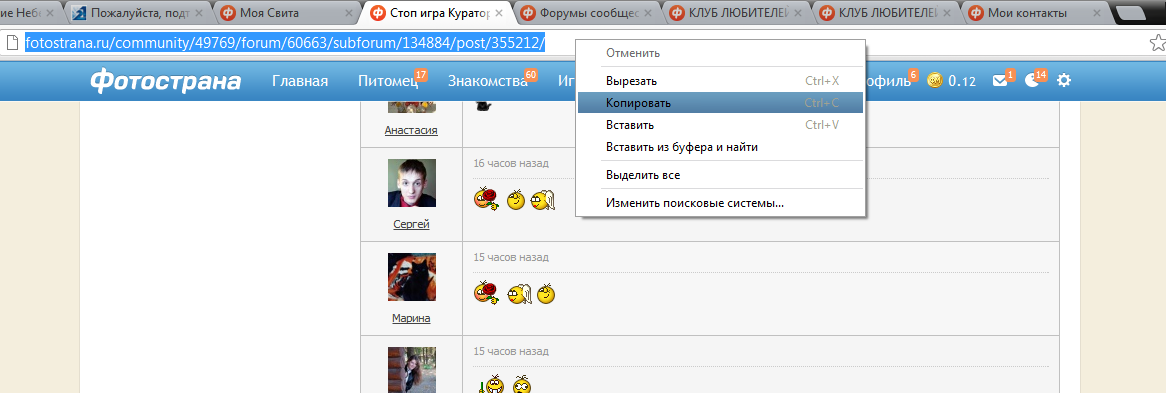1166x393 pixels.
Task: Choose 'Вставить' in the context menu
Action: (720, 125)
